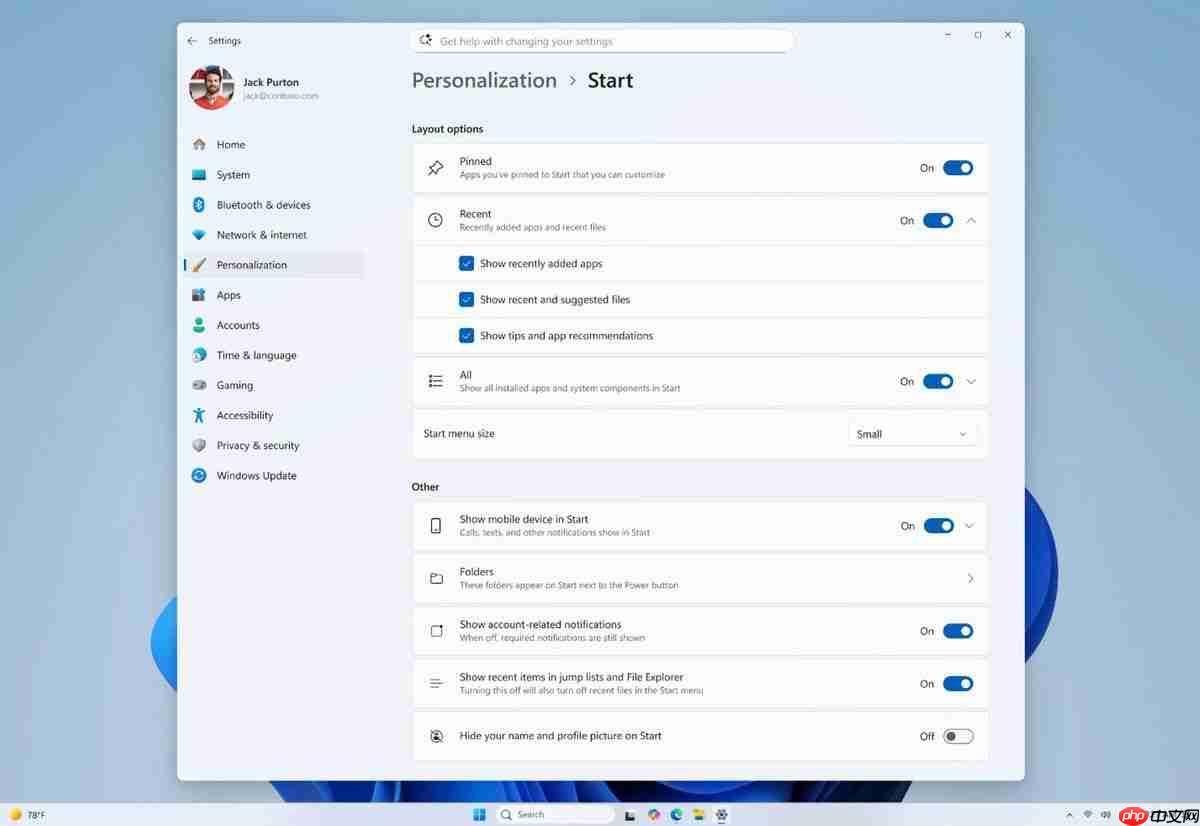
Task: Click the clock icon in Recent row
Action: click(435, 220)
